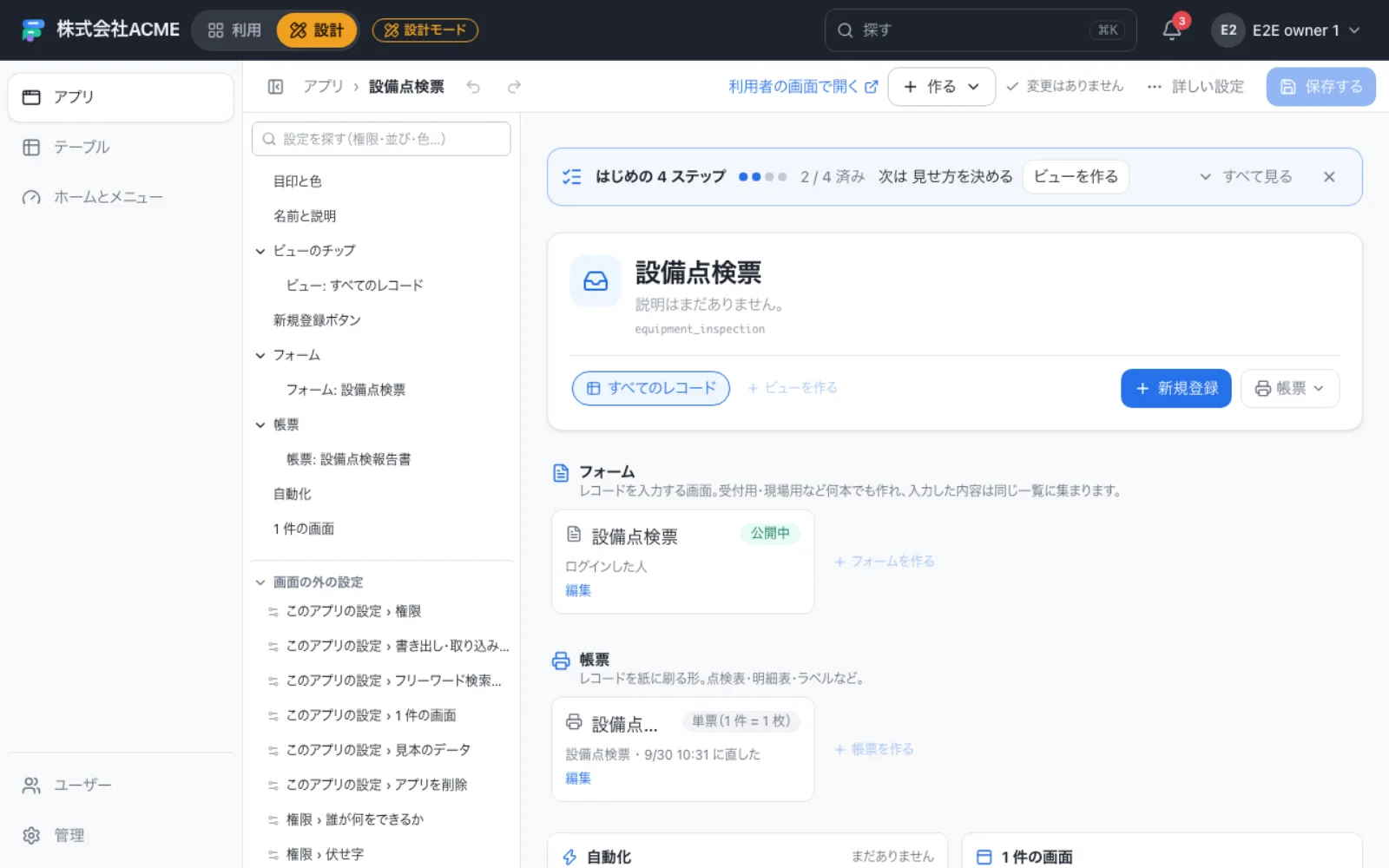Image resolution: width=1389 pixels, height=868 pixels.
Task: Collapse the フォーム tree section
Action: point(260,356)
